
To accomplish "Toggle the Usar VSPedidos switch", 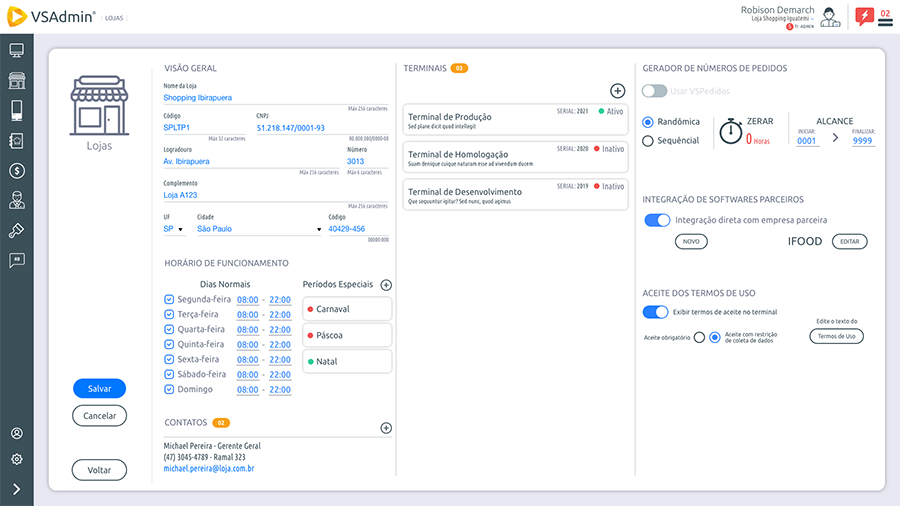I will [655, 91].
